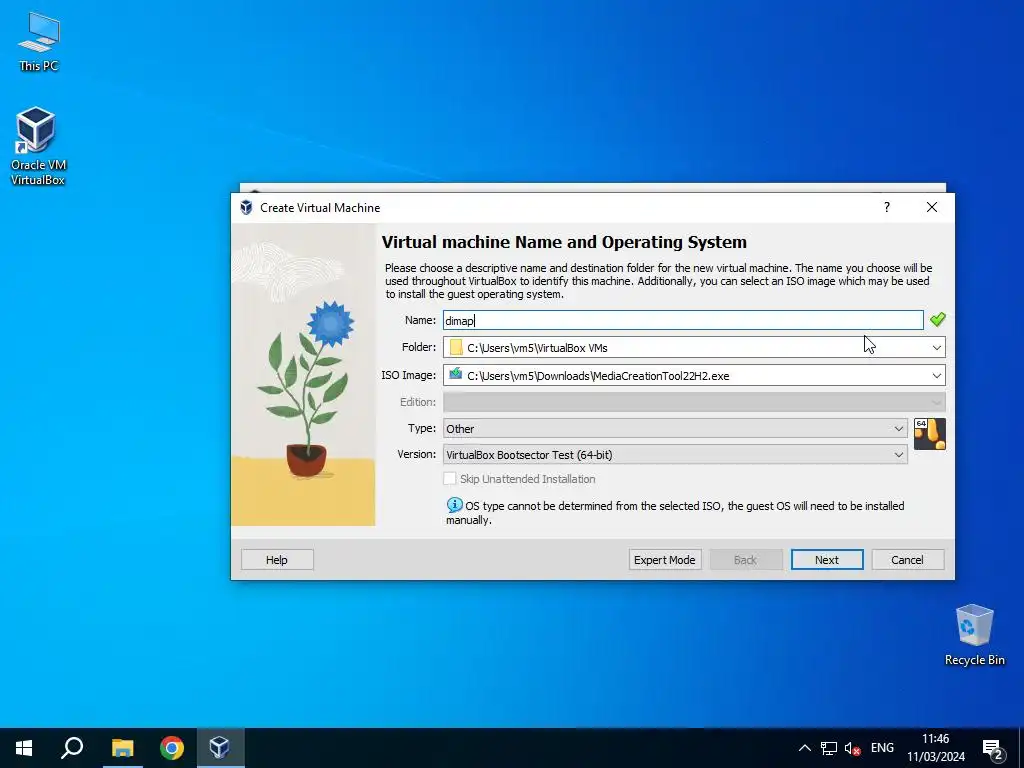Switch to Expert Mode

(665, 560)
